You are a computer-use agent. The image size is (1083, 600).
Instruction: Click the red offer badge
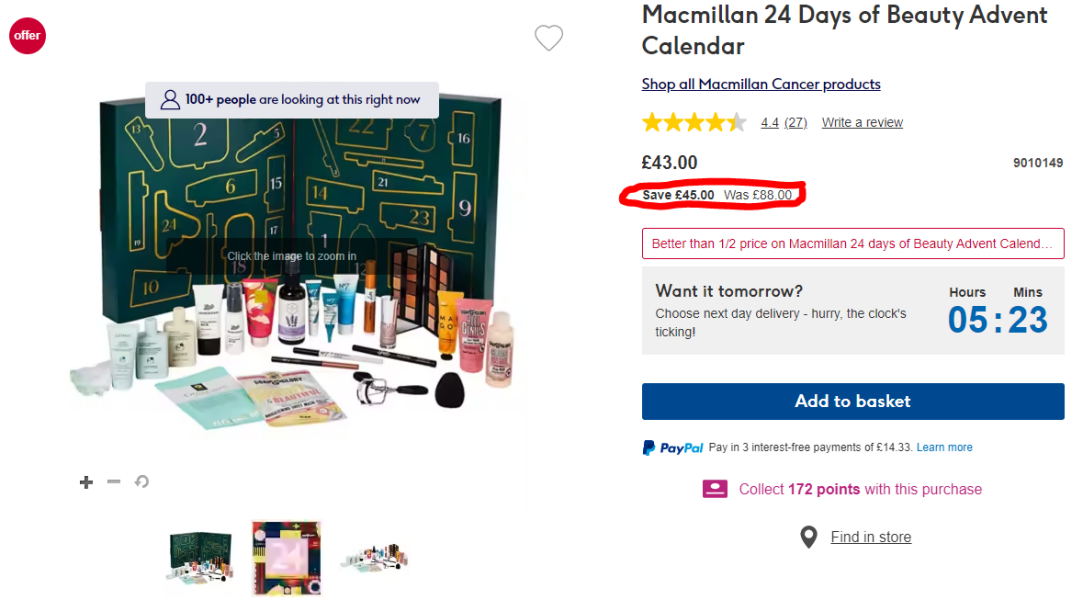27,36
